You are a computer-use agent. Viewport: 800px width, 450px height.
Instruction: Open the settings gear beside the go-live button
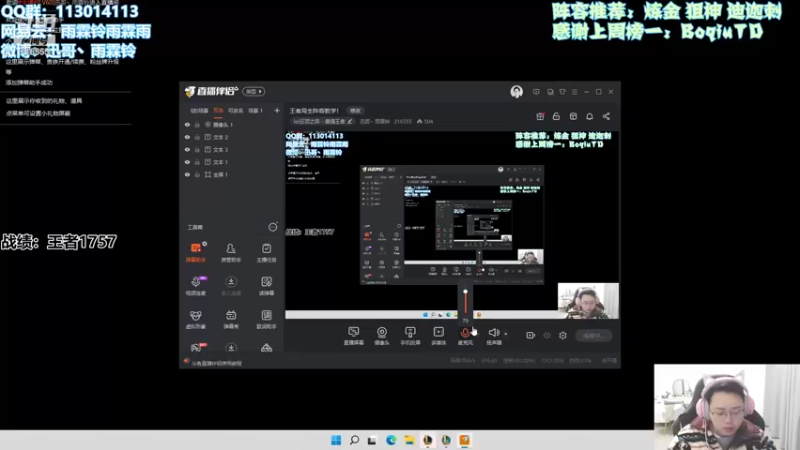coord(563,335)
